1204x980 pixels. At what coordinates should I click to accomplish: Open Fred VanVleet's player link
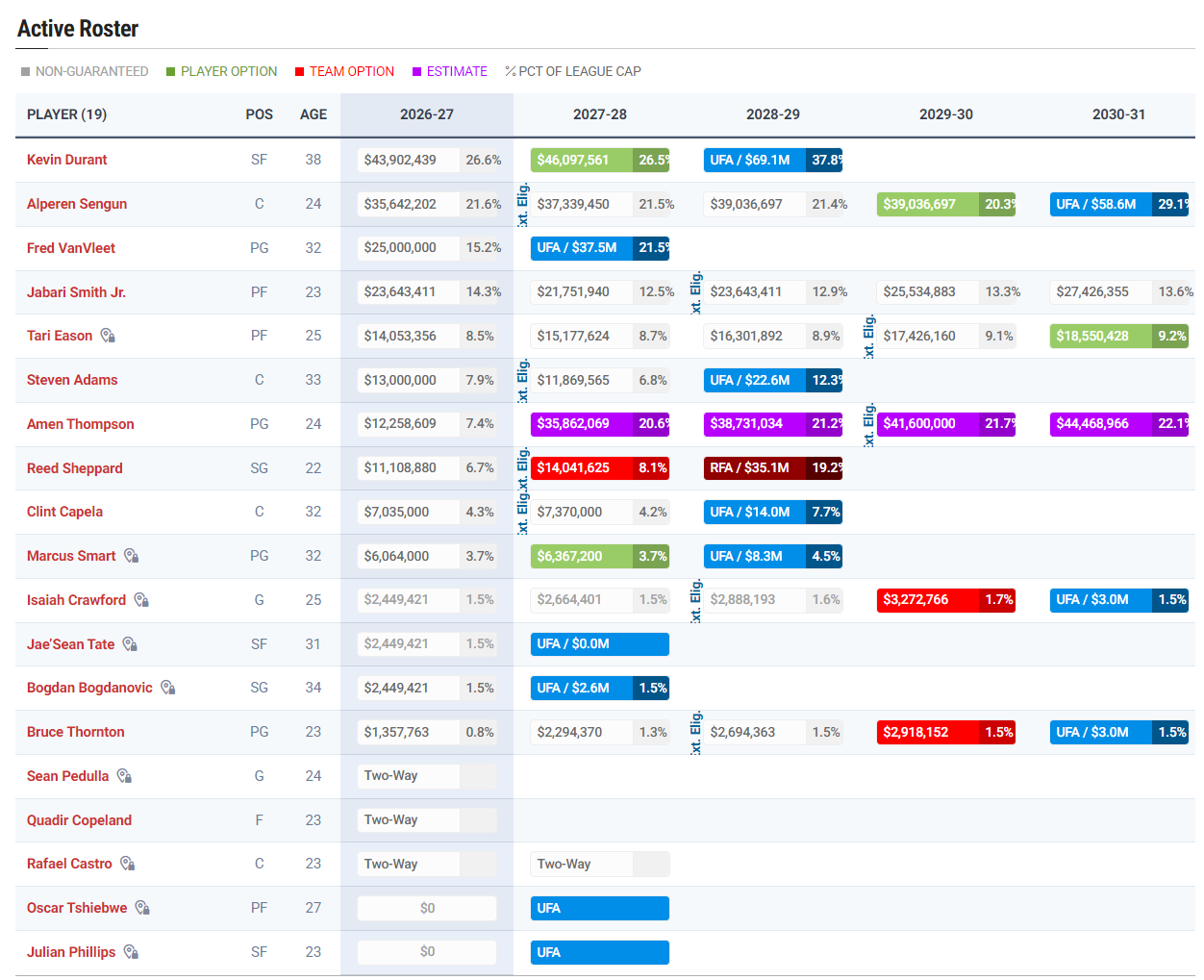[71, 248]
